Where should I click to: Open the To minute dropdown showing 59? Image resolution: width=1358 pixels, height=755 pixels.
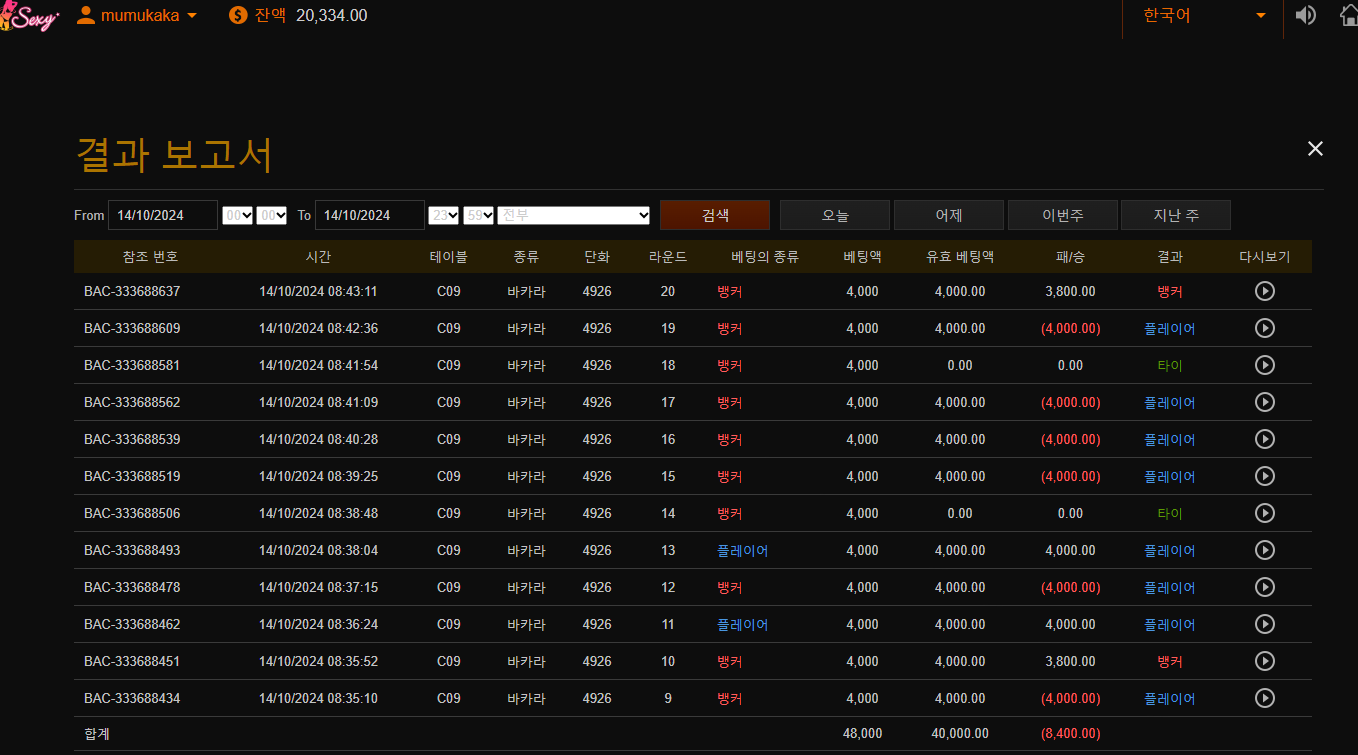(x=478, y=215)
